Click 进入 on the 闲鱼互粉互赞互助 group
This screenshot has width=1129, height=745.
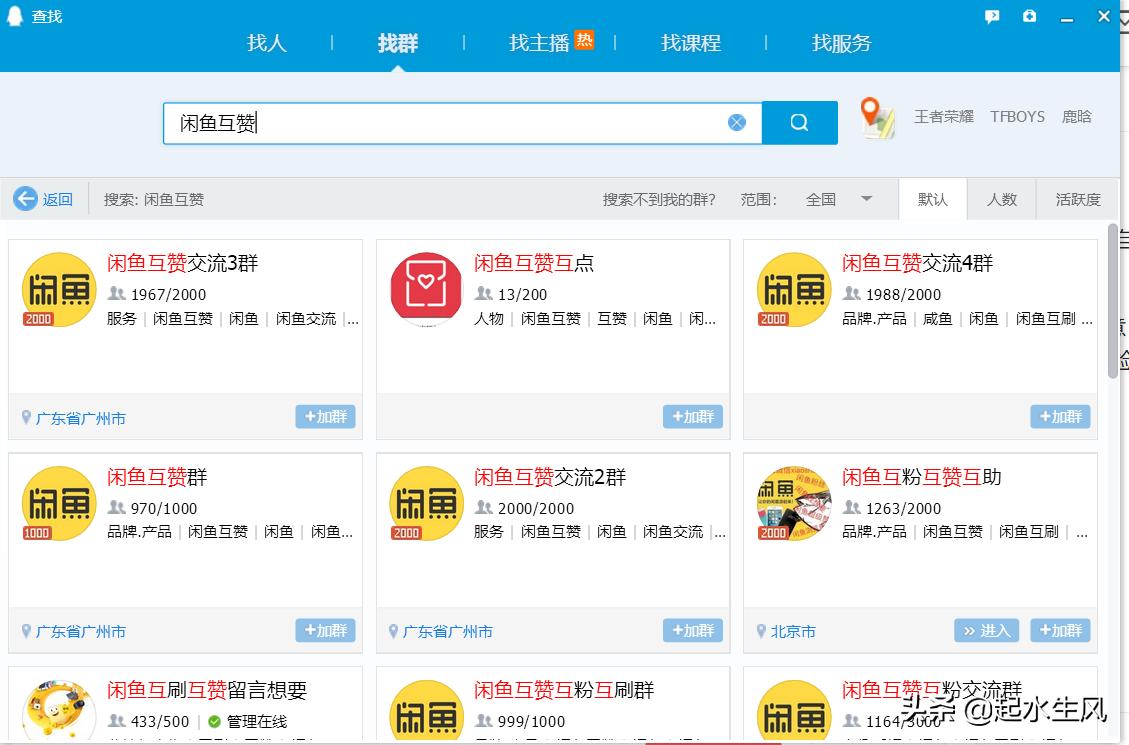click(986, 630)
